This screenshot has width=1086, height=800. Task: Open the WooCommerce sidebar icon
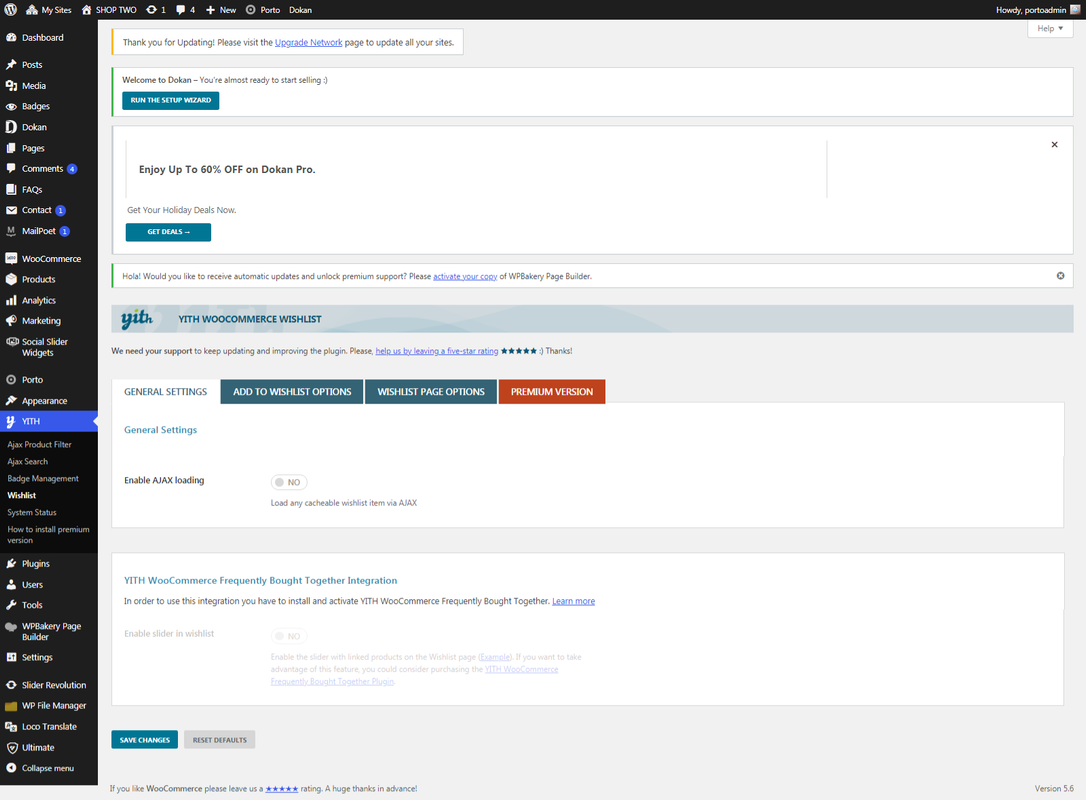coord(11,258)
